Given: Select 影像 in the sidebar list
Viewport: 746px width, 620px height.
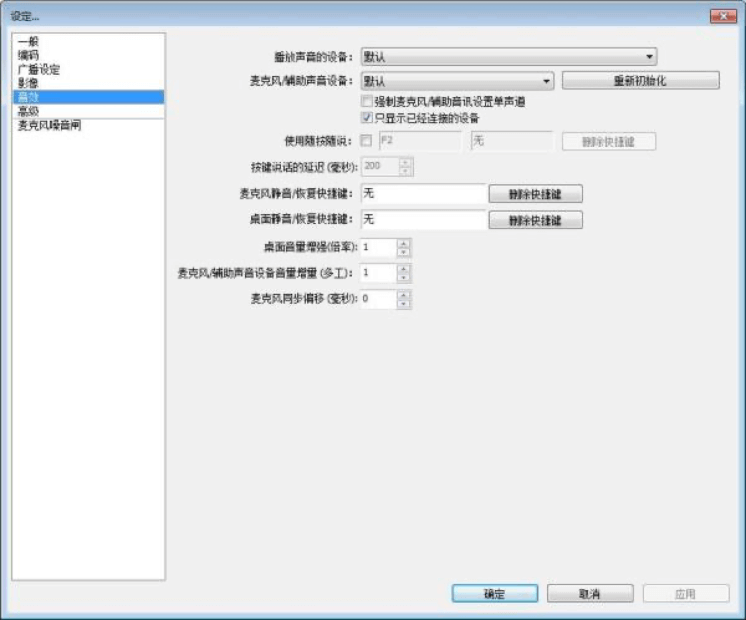Looking at the screenshot, I should coord(28,83).
